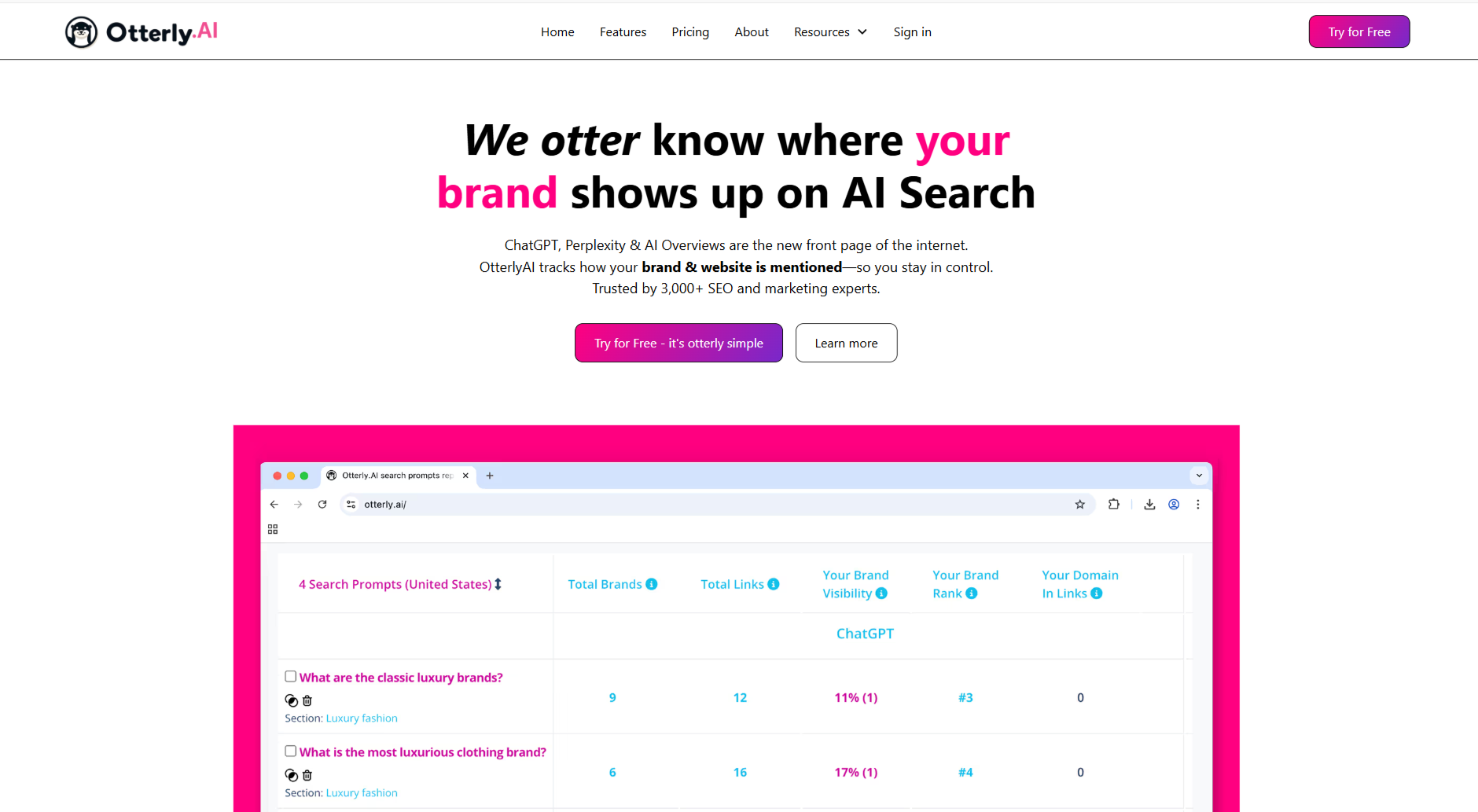This screenshot has height=812, width=1478.
Task: Check the classic luxury brands prompt checkbox
Action: [x=291, y=676]
